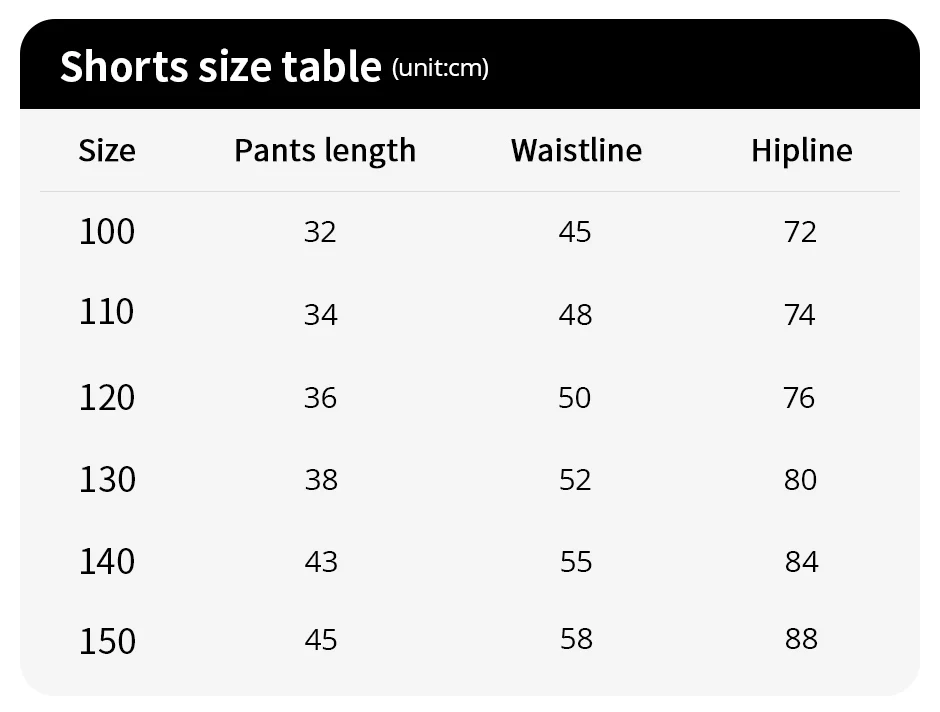Select the Pants length column header
The width and height of the screenshot is (940, 712).
click(325, 150)
